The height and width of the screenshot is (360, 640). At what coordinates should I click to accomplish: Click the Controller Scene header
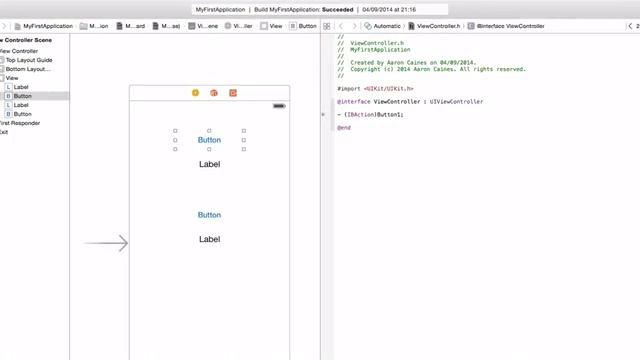pyautogui.click(x=26, y=40)
